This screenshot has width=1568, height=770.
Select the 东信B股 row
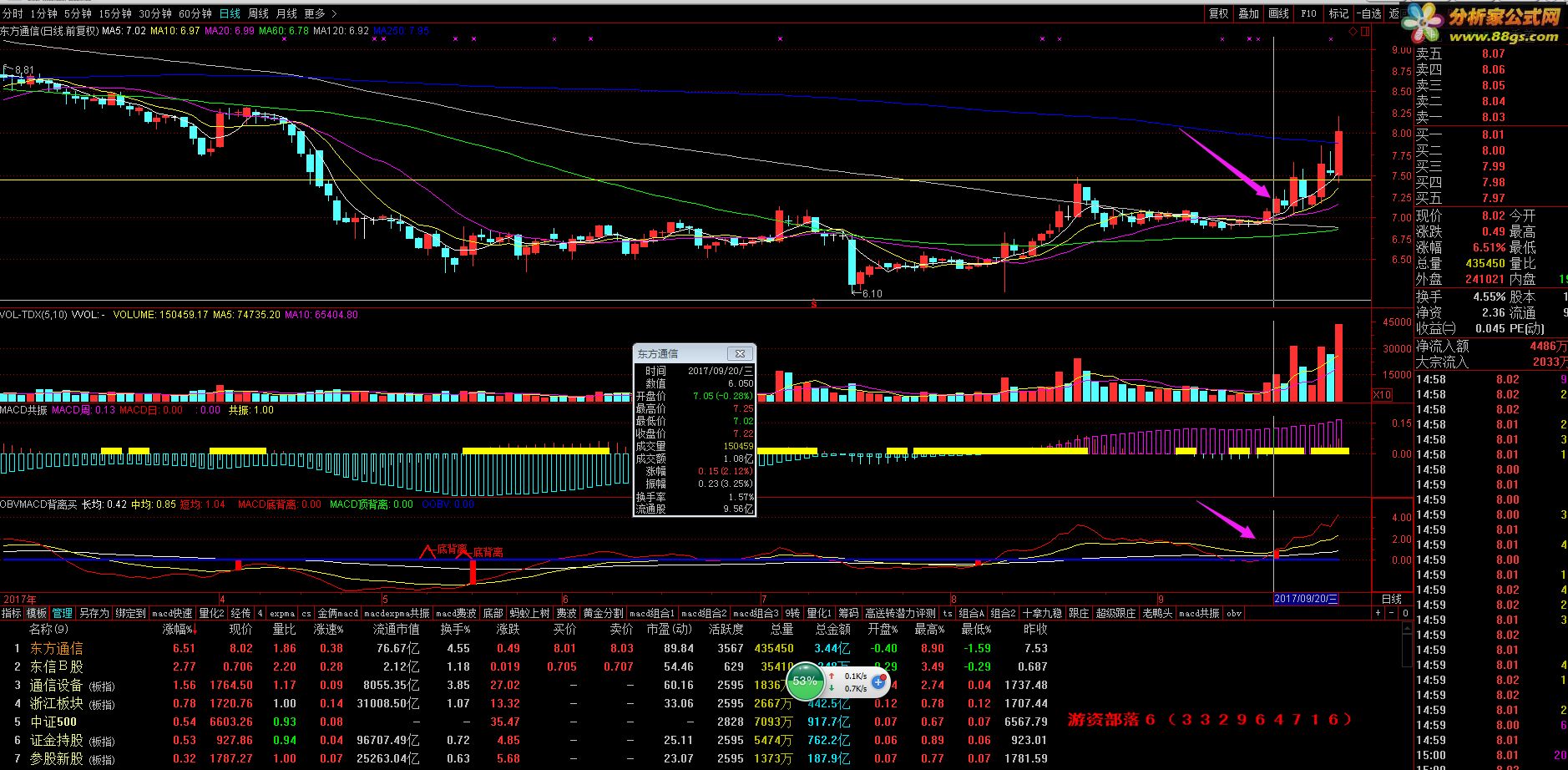click(x=524, y=666)
